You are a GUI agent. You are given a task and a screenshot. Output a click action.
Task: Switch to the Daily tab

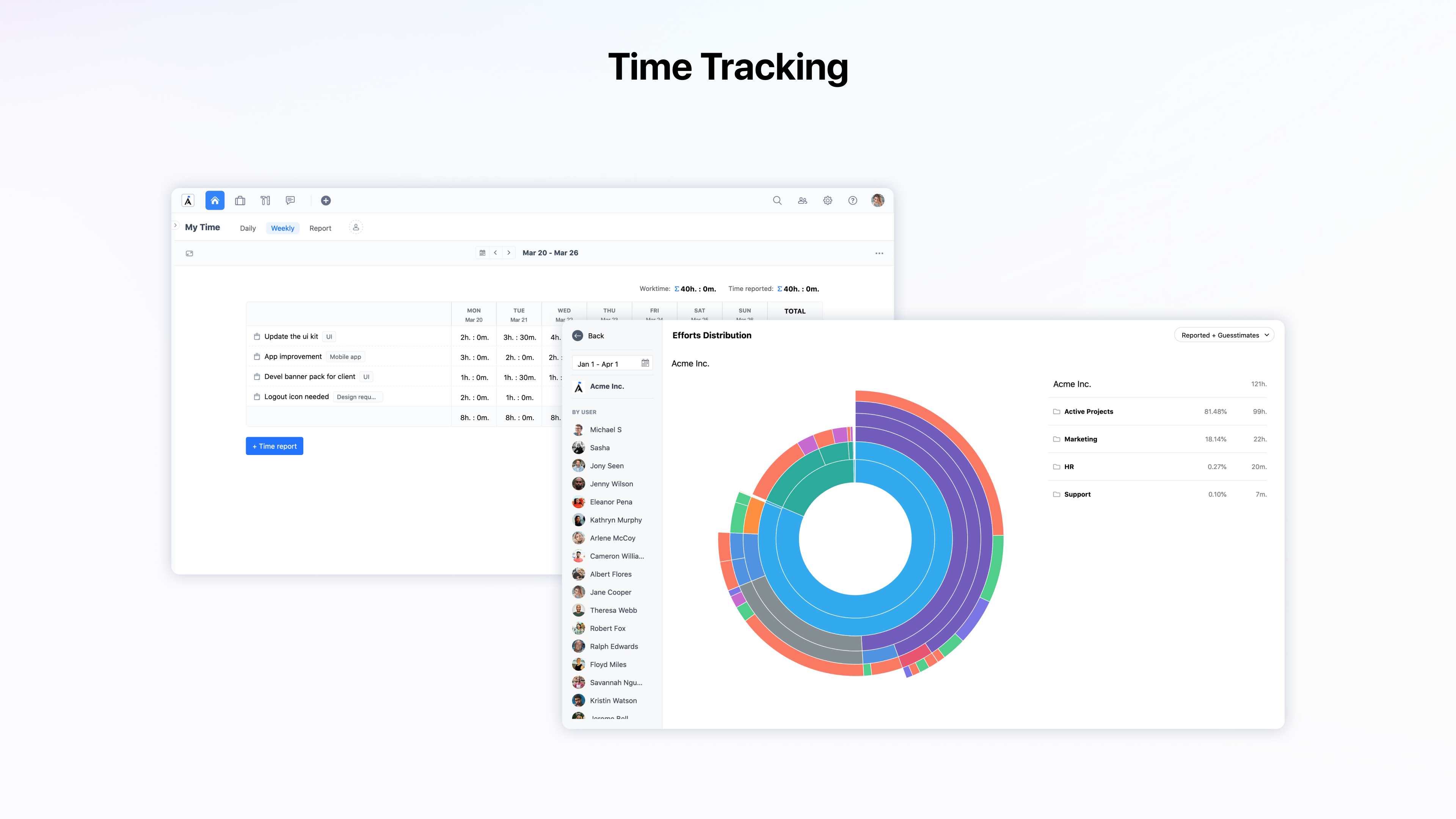pos(248,228)
